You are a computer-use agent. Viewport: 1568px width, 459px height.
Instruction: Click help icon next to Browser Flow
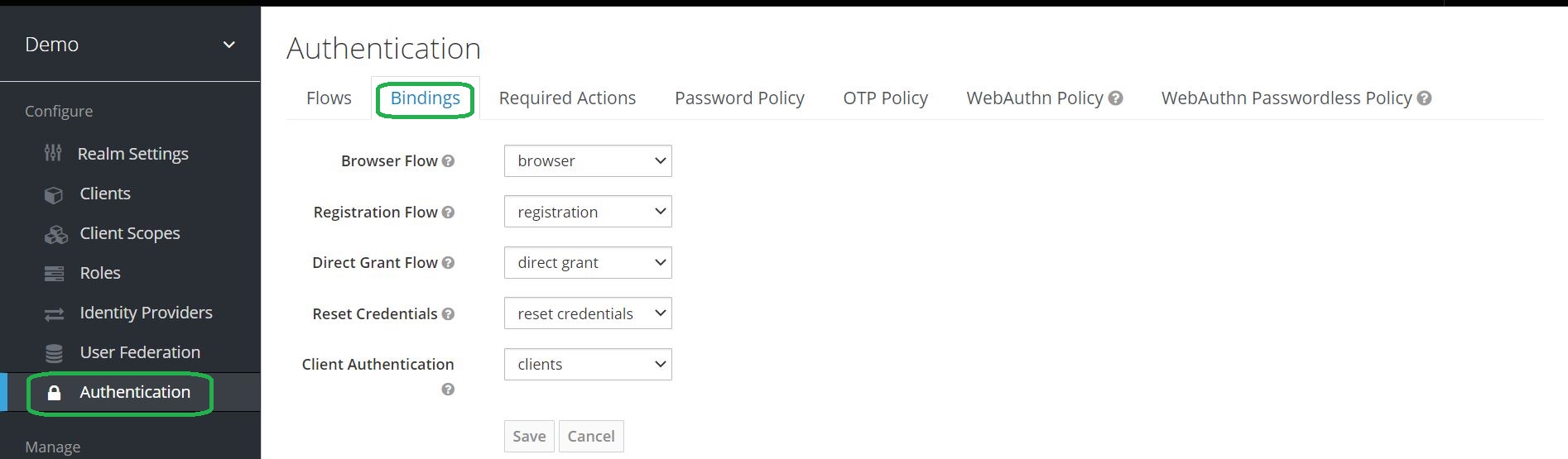tap(448, 161)
